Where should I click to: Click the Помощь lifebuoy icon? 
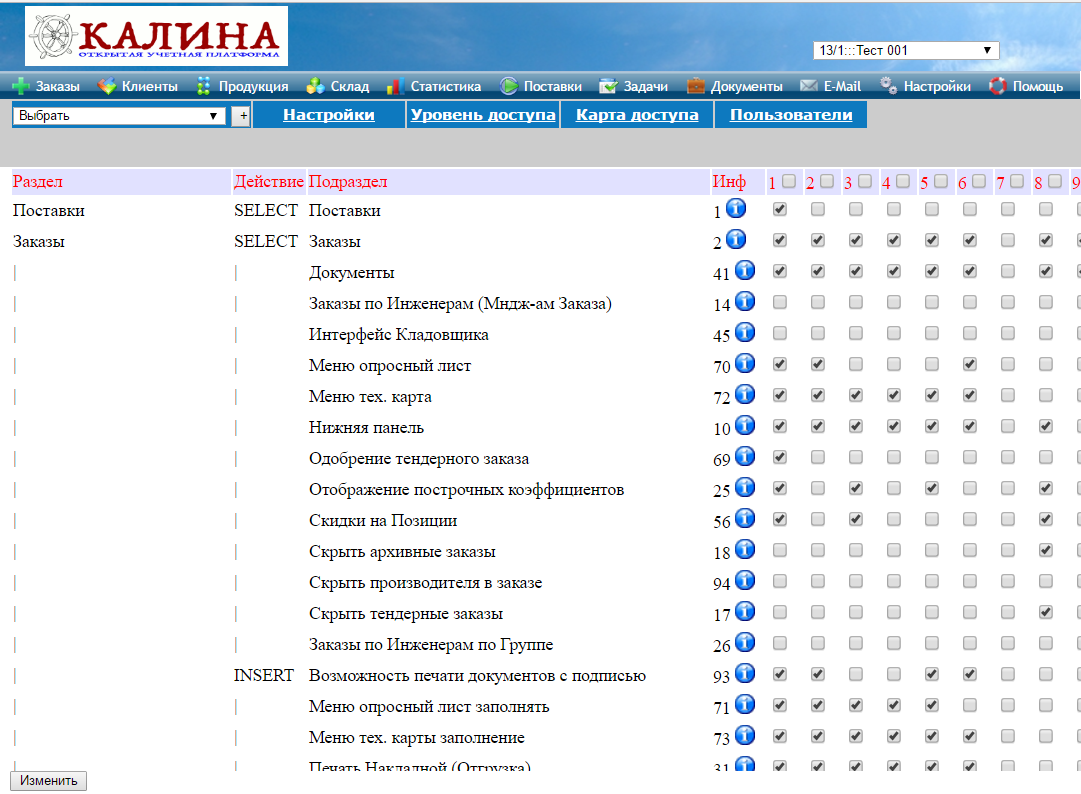click(x=998, y=86)
